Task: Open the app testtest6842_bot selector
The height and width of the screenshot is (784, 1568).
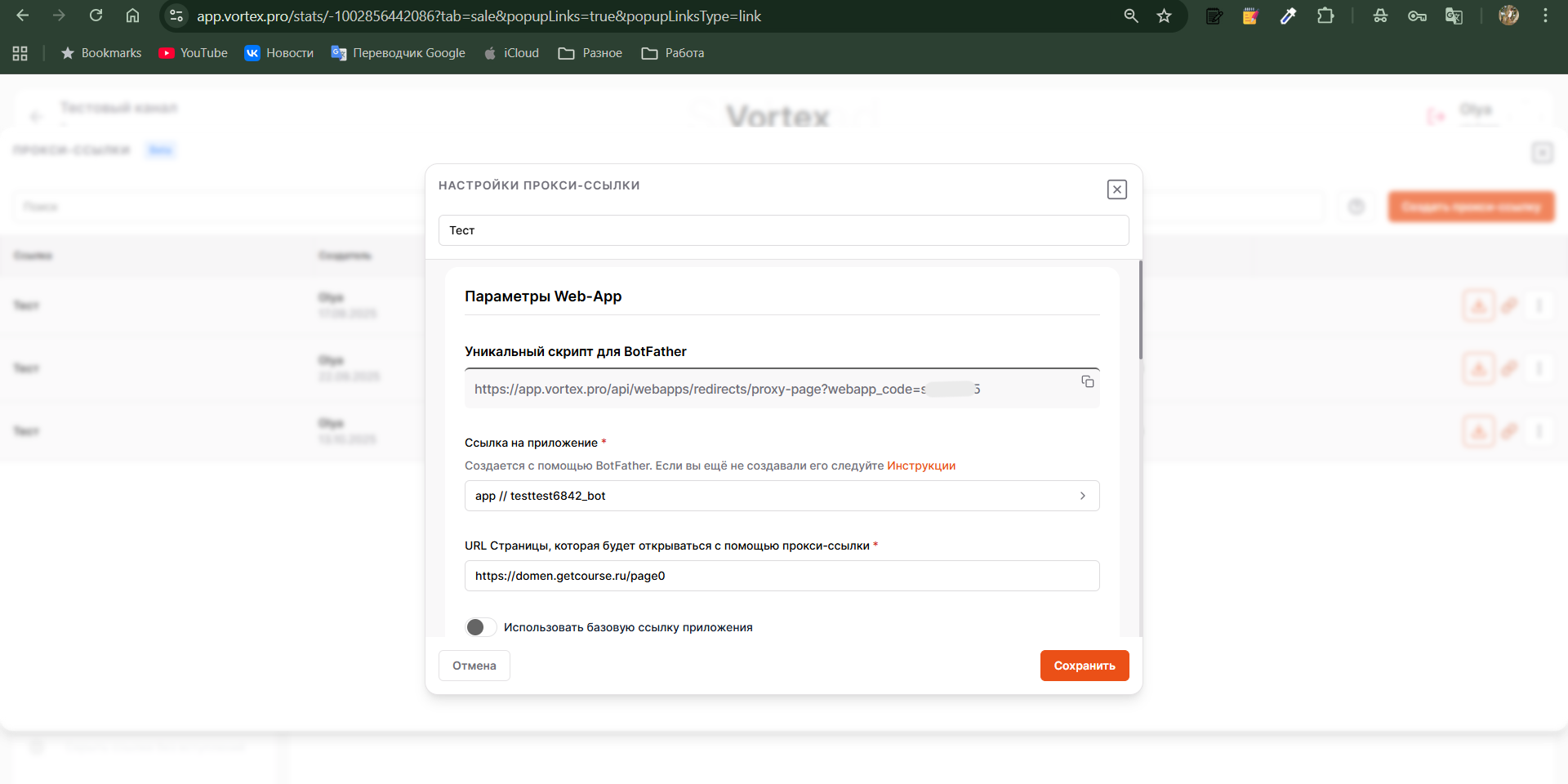Action: tap(782, 496)
